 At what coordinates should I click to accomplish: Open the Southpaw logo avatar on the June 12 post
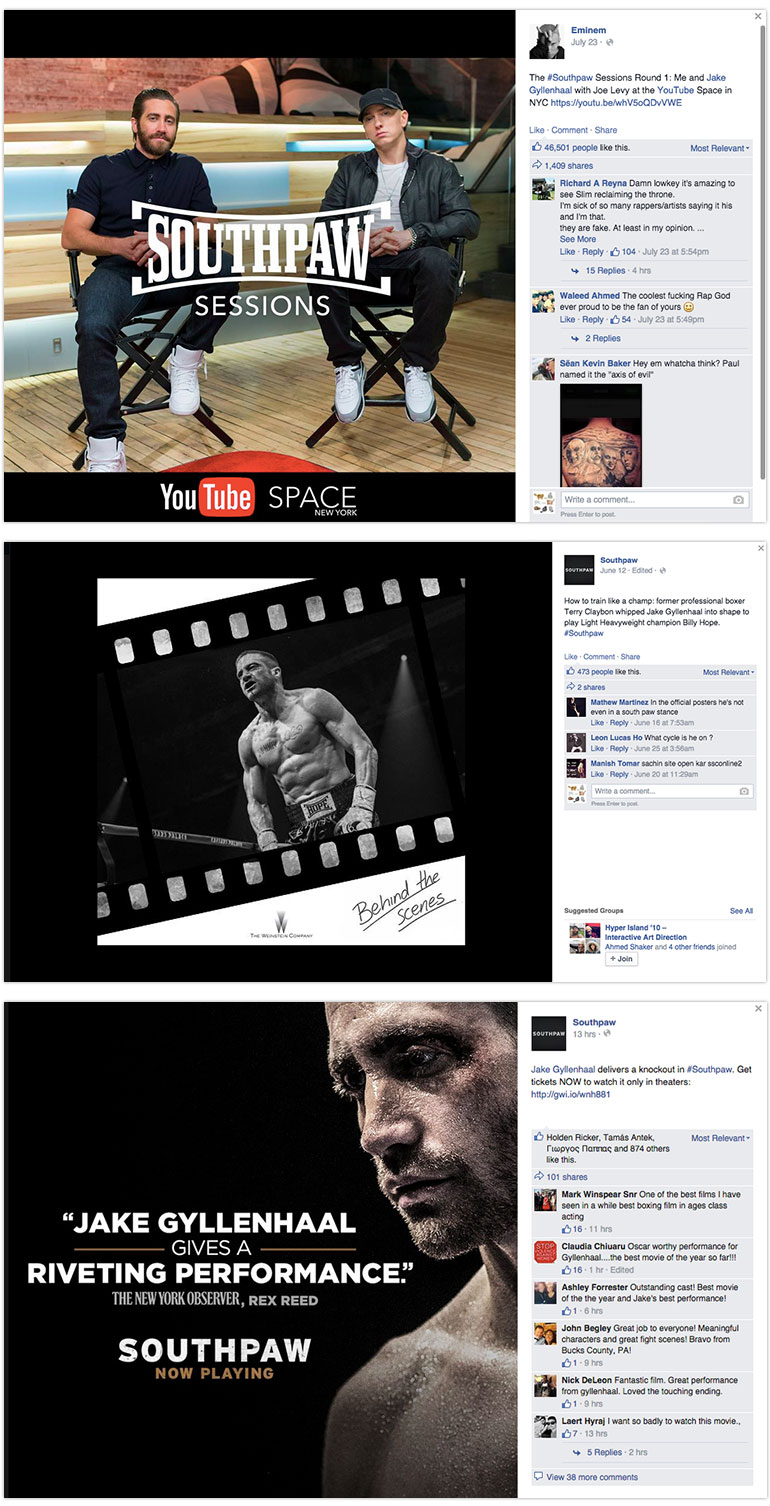(580, 569)
